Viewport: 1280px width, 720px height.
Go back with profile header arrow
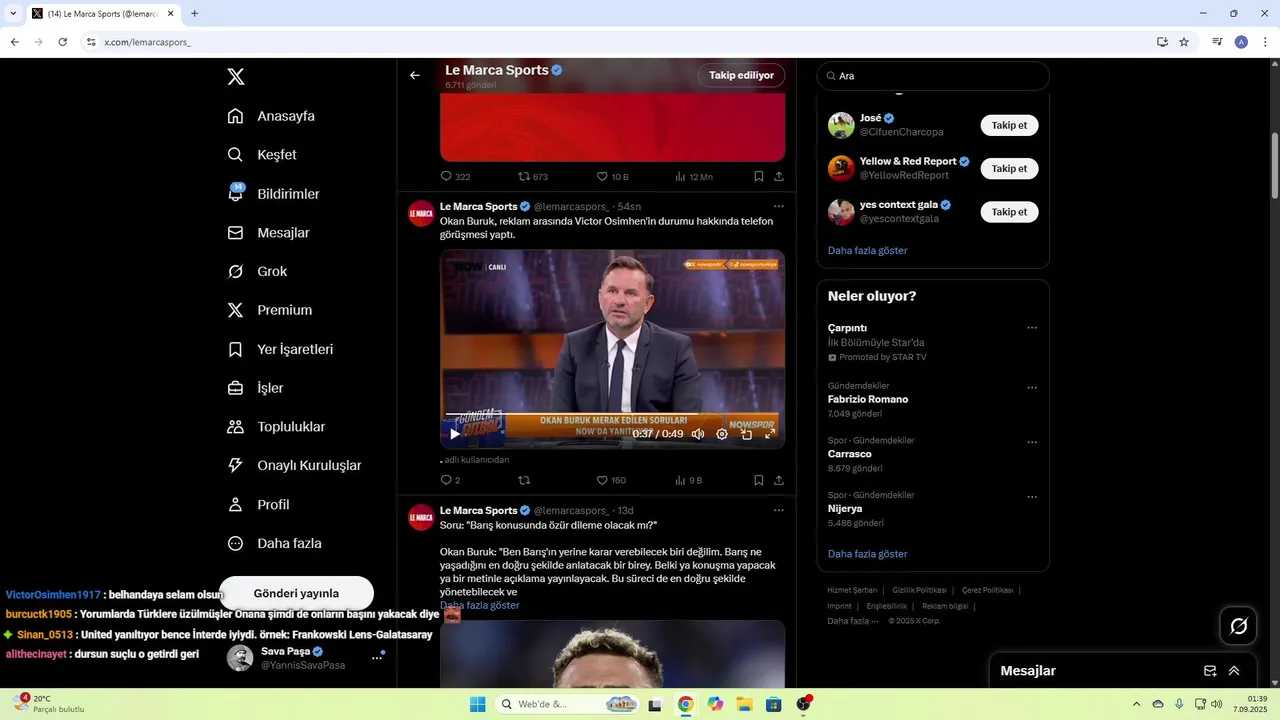pyautogui.click(x=415, y=75)
